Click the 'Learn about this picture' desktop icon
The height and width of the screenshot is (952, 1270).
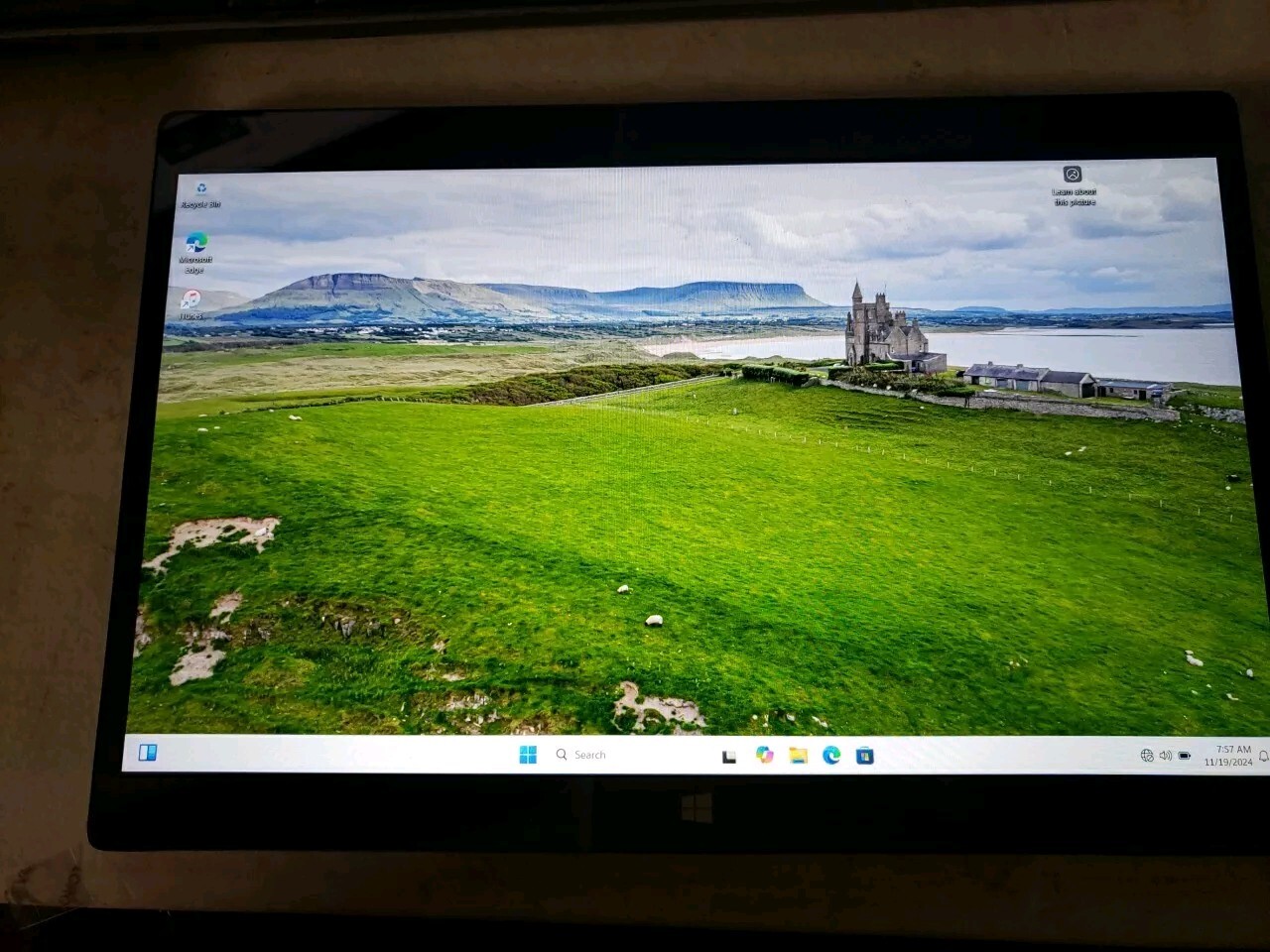1074,185
